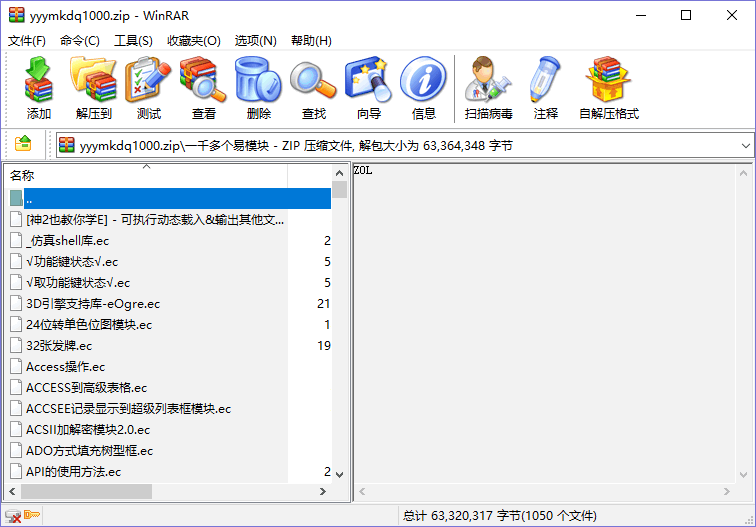Click comment pane scroll right arrow
This screenshot has width=756, height=527.
coord(727,491)
